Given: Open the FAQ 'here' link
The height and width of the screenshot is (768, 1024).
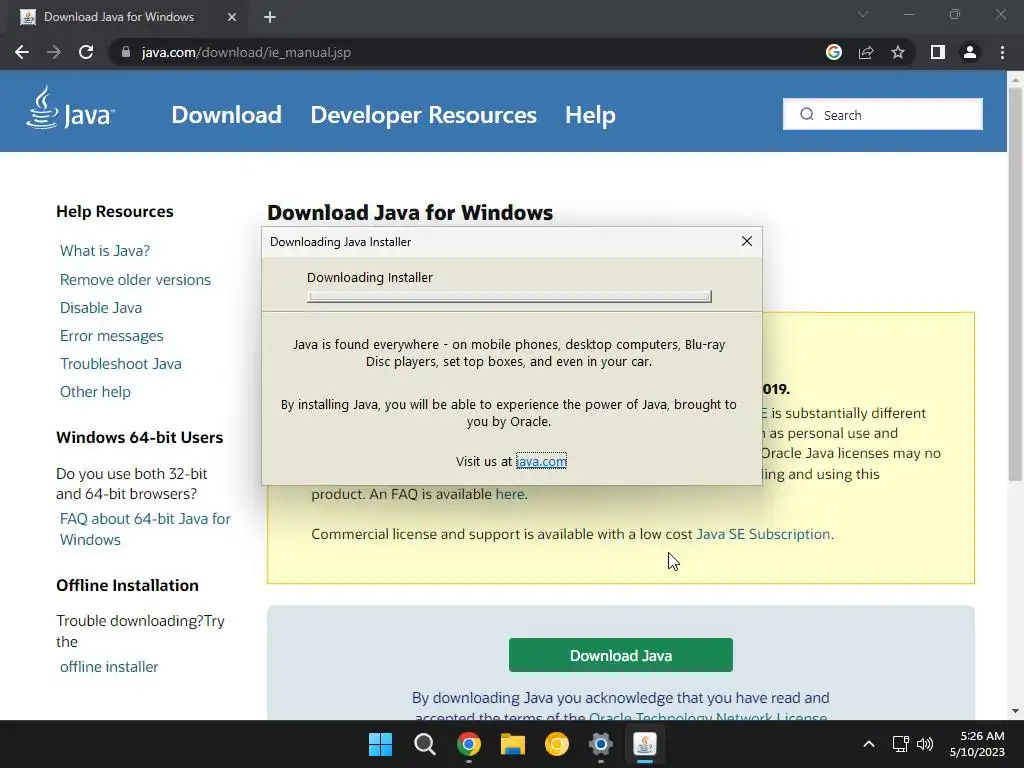Looking at the screenshot, I should point(510,494).
